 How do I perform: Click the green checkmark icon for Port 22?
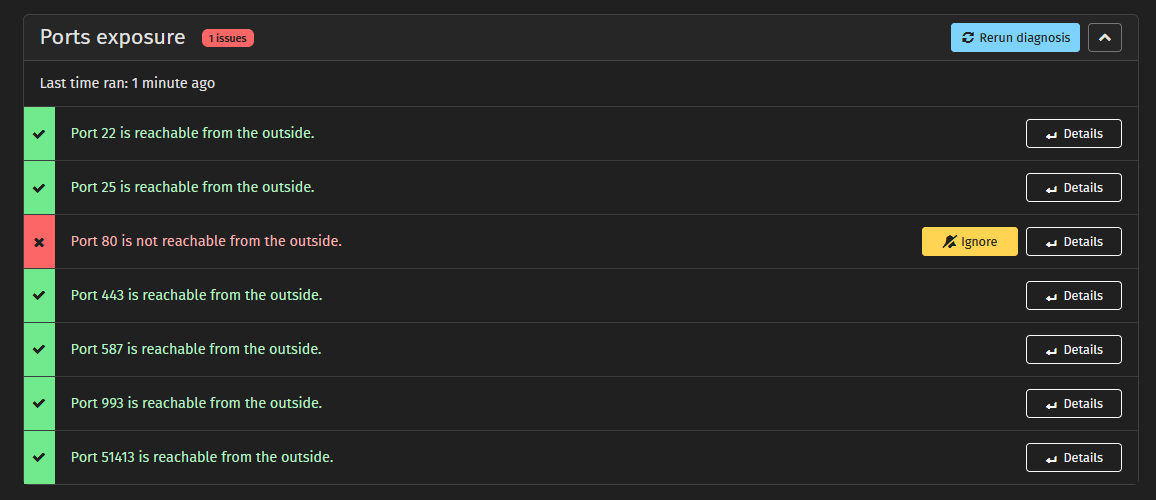pyautogui.click(x=39, y=134)
